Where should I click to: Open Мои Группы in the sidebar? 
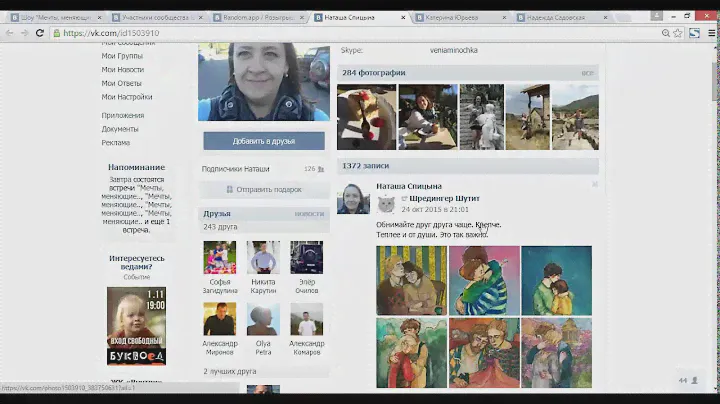point(122,56)
